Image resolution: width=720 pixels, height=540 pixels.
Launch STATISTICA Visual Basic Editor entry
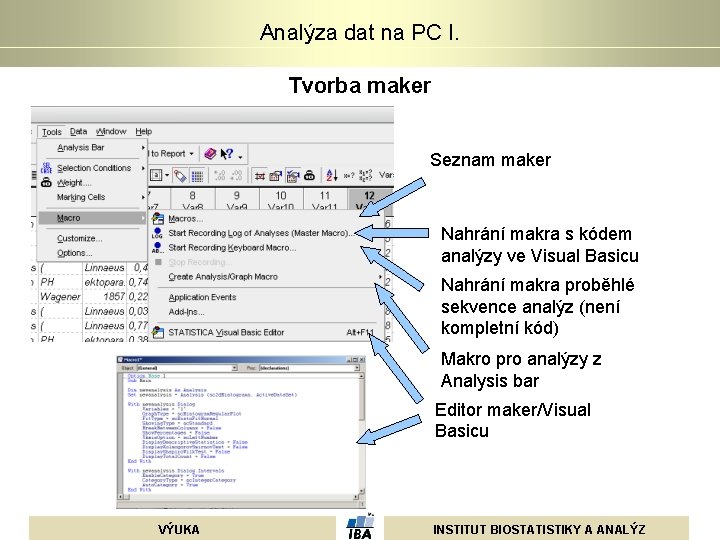266,332
